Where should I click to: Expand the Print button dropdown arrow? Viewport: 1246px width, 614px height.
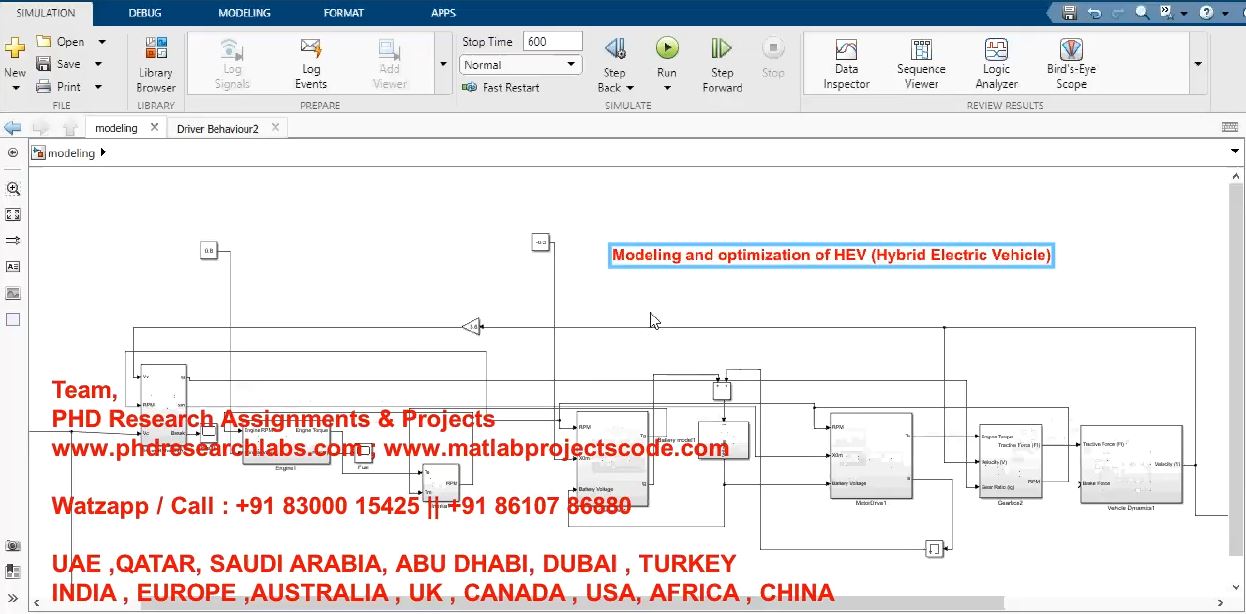click(98, 87)
